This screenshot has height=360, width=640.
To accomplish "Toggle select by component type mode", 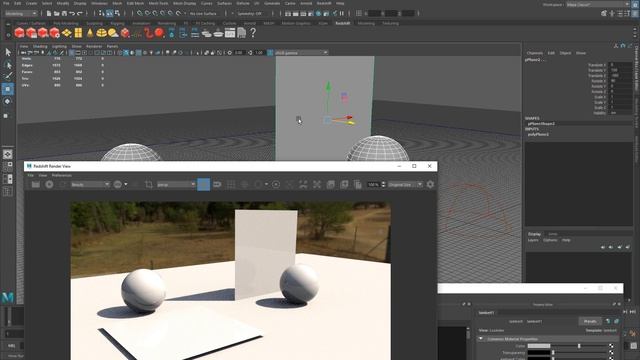I will click(118, 13).
